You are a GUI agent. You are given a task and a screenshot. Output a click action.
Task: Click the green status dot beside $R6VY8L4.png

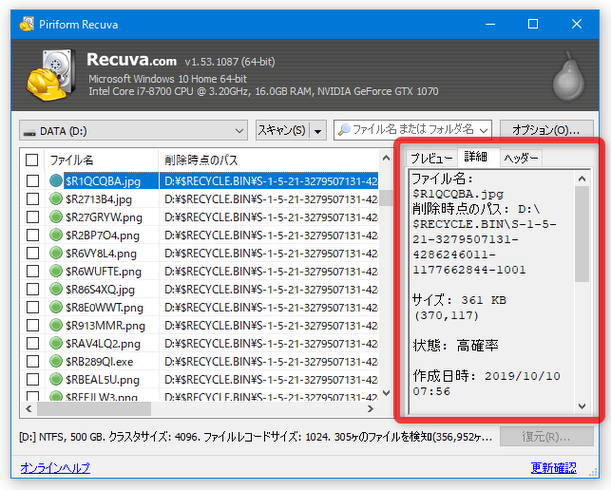[x=56, y=253]
